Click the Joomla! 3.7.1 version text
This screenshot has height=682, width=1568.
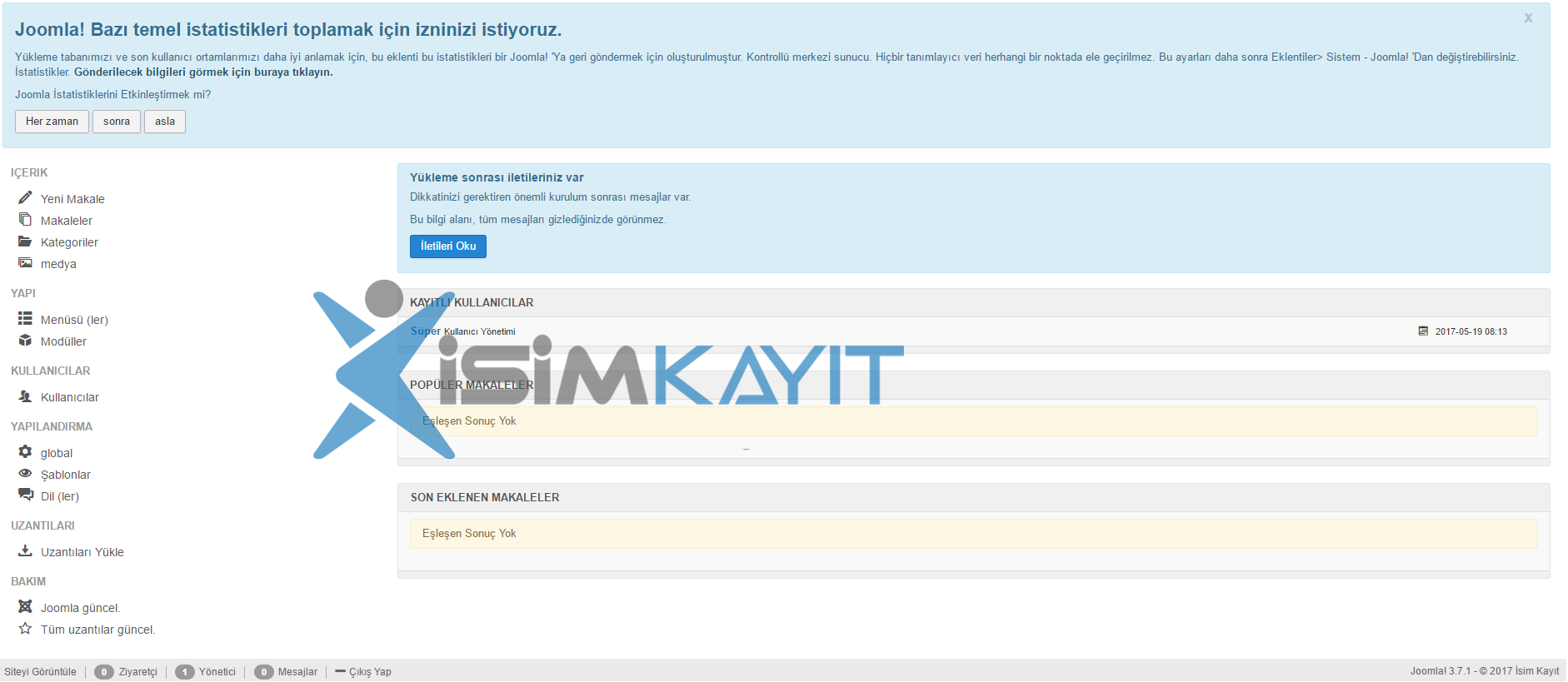(1441, 671)
